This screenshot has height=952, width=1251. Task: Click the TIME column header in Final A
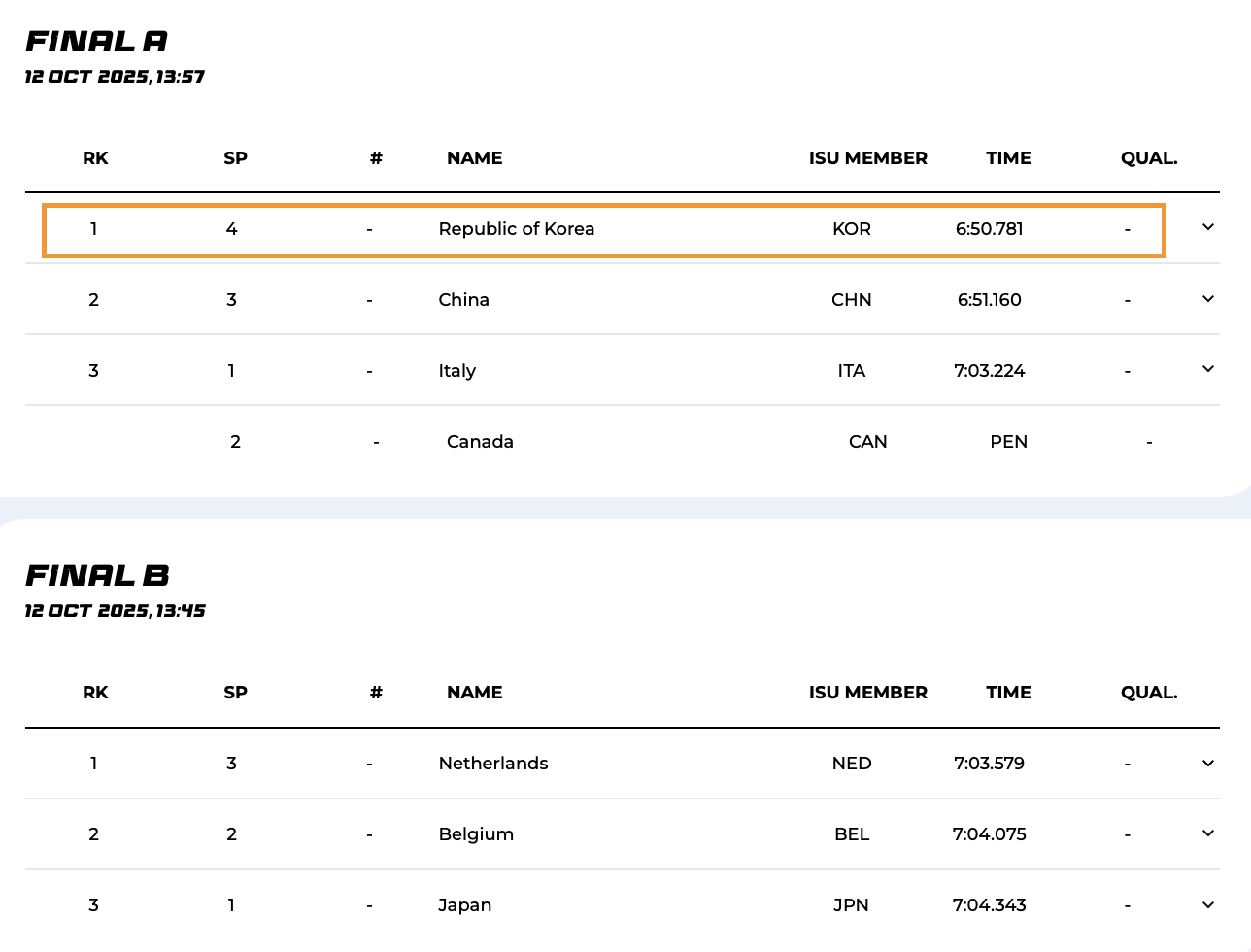(x=1008, y=158)
